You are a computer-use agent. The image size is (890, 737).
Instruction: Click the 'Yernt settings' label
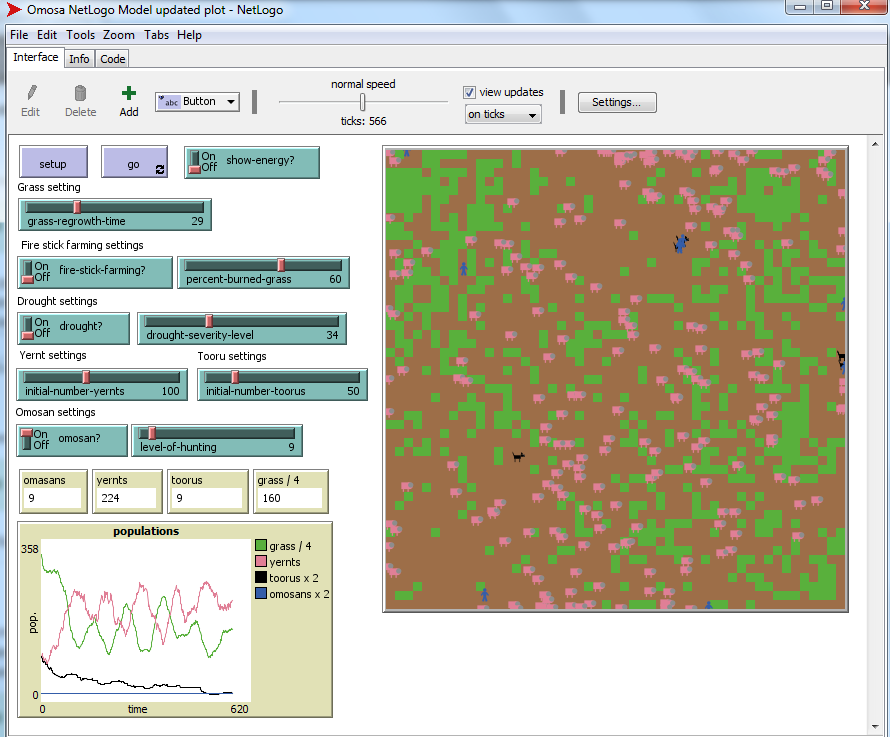[53, 355]
